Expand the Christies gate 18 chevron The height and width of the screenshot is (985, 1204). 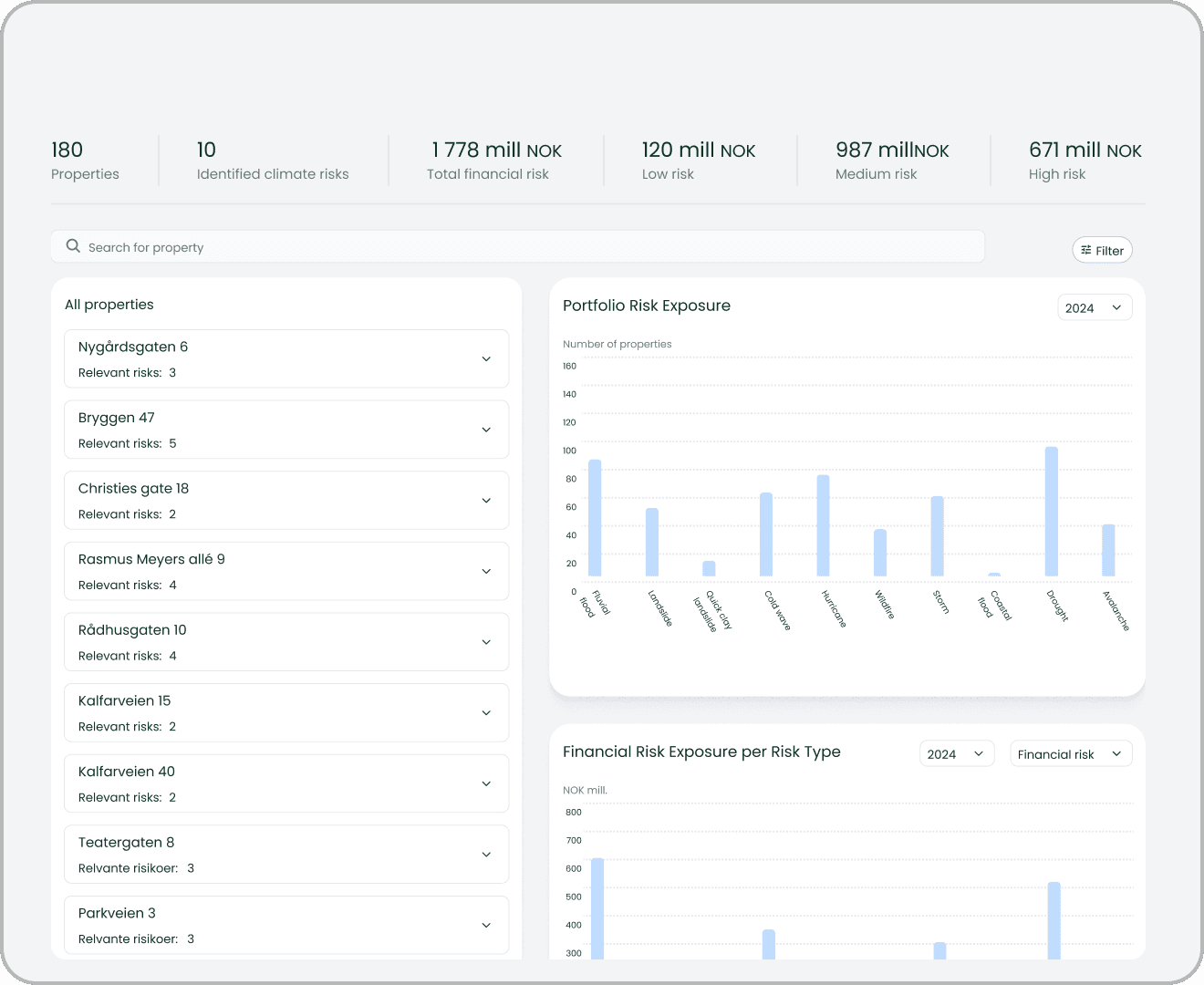(x=486, y=501)
